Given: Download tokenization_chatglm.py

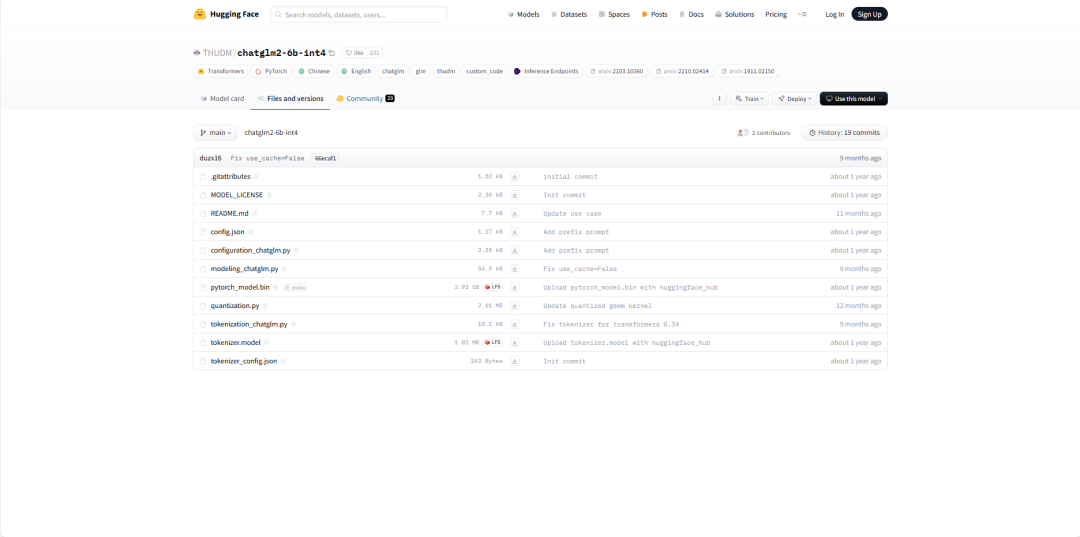Looking at the screenshot, I should [515, 324].
